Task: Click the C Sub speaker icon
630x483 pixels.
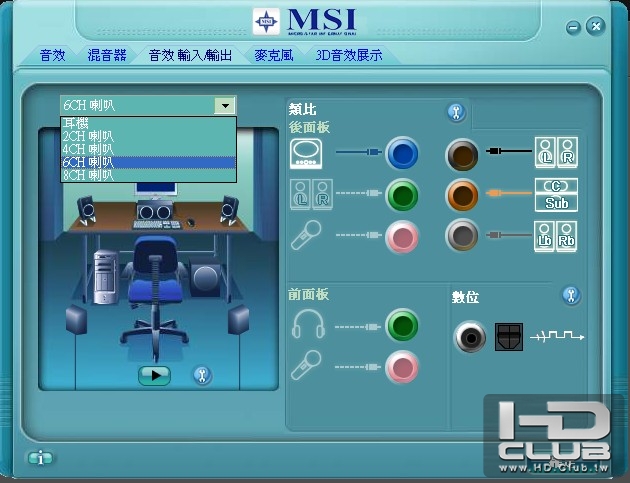Action: pyautogui.click(x=556, y=195)
